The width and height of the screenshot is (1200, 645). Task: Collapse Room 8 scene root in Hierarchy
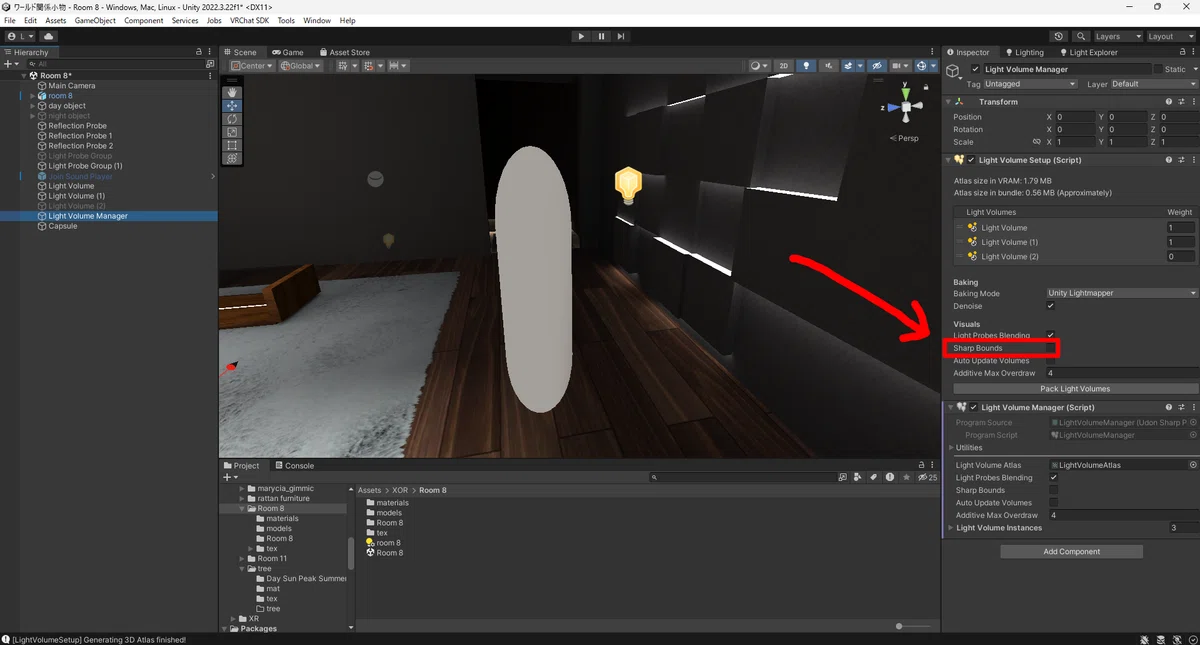[x=23, y=76]
